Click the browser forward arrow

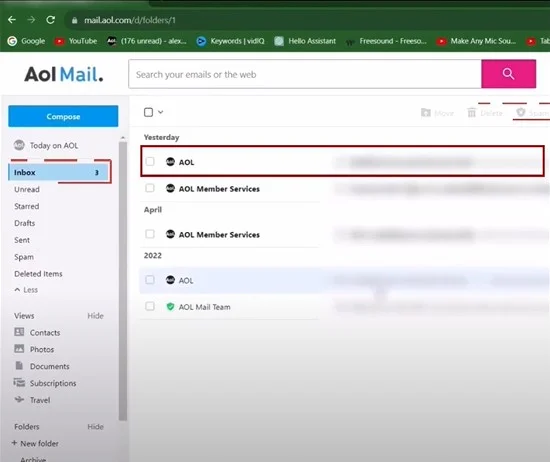pyautogui.click(x=31, y=20)
